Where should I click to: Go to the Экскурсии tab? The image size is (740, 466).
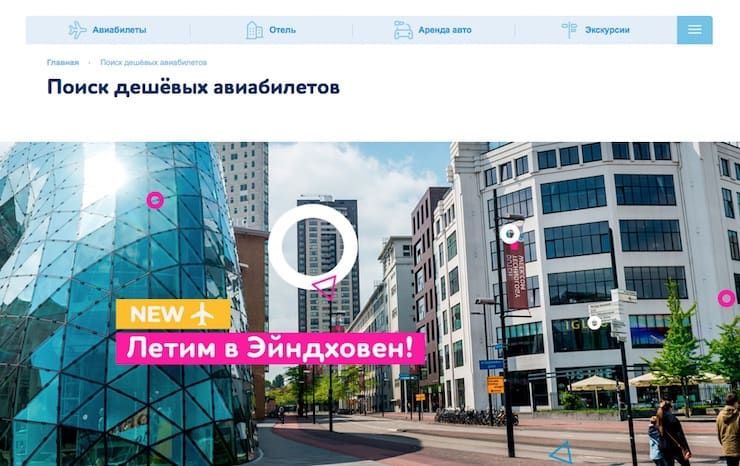[x=596, y=30]
